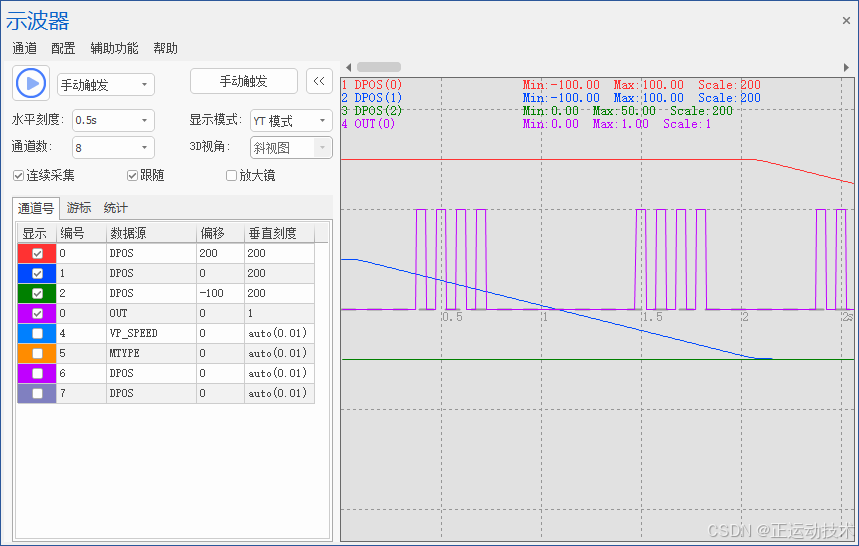Uncheck display for channel 0 DPOS
Screen dimensions: 859x546
[37, 254]
